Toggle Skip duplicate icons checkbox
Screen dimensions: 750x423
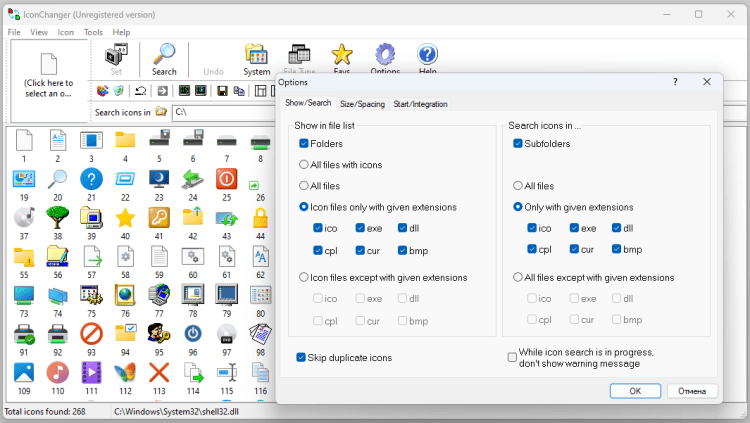coord(301,357)
